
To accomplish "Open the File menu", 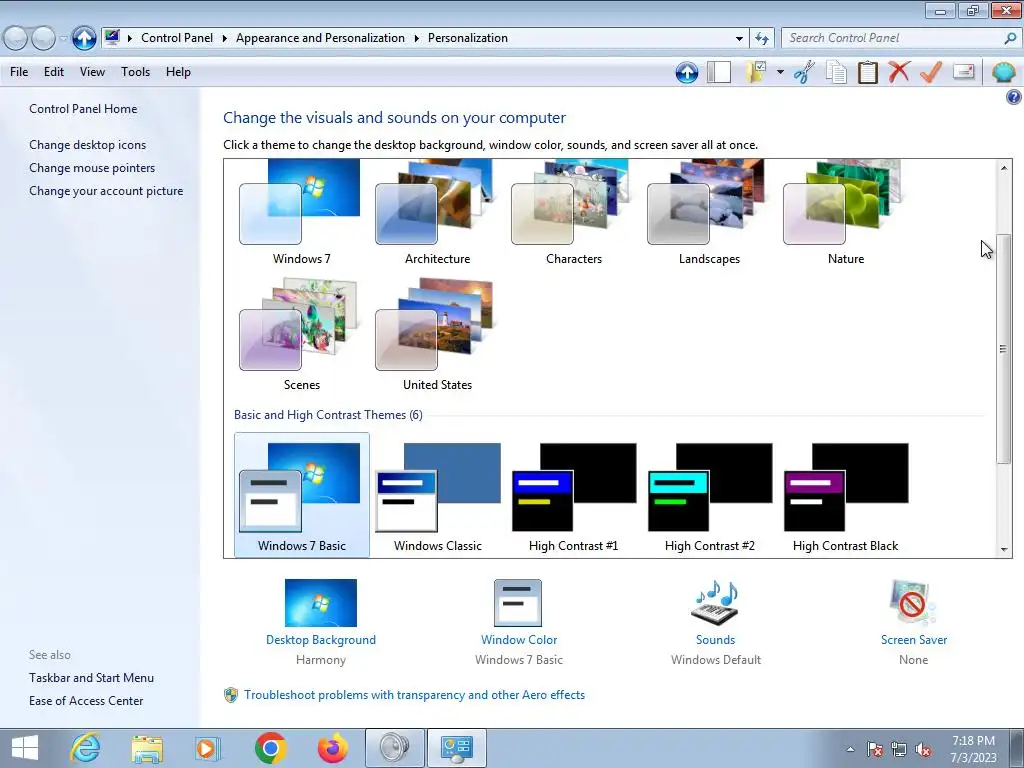I will 19,72.
